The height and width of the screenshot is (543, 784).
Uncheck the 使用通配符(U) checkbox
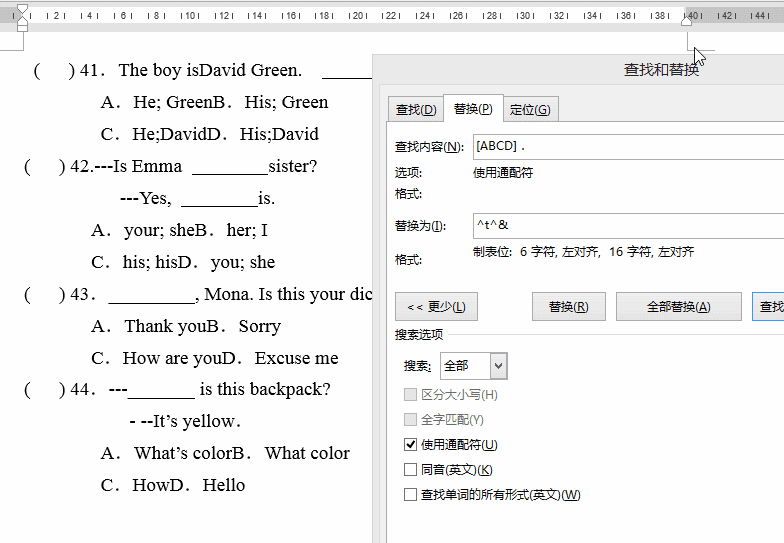(x=411, y=444)
